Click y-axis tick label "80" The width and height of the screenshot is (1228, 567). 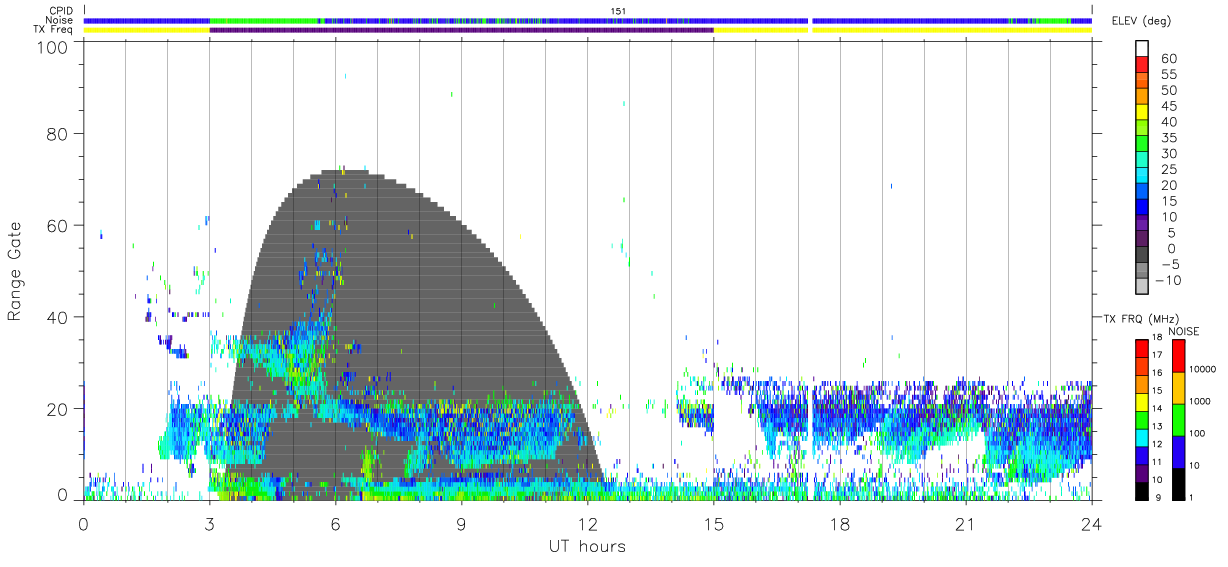[58, 134]
